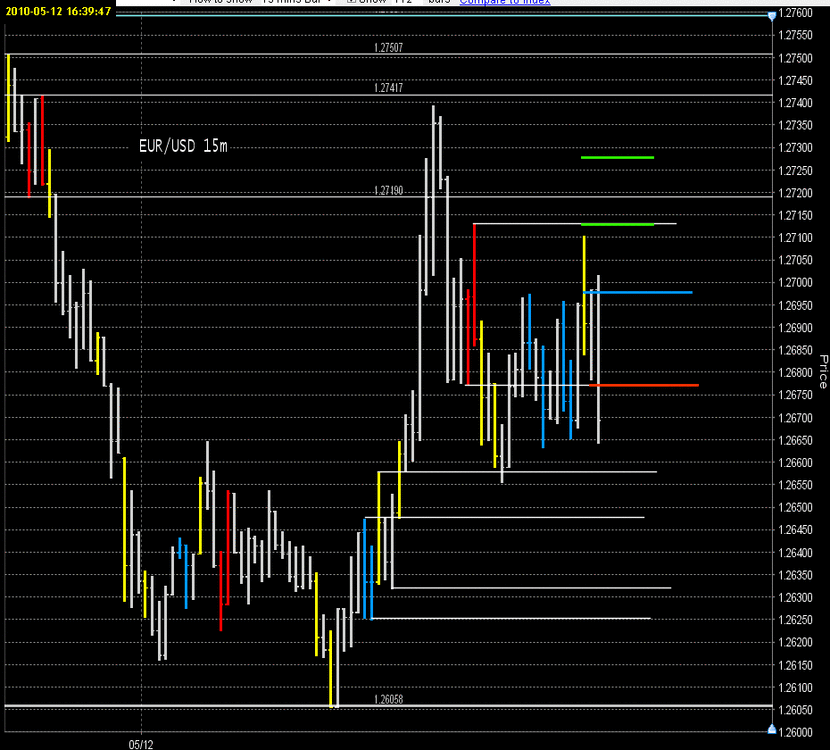Click the timestamp 2010-05-12 16:39:47
The image size is (830, 750).
[x=58, y=11]
